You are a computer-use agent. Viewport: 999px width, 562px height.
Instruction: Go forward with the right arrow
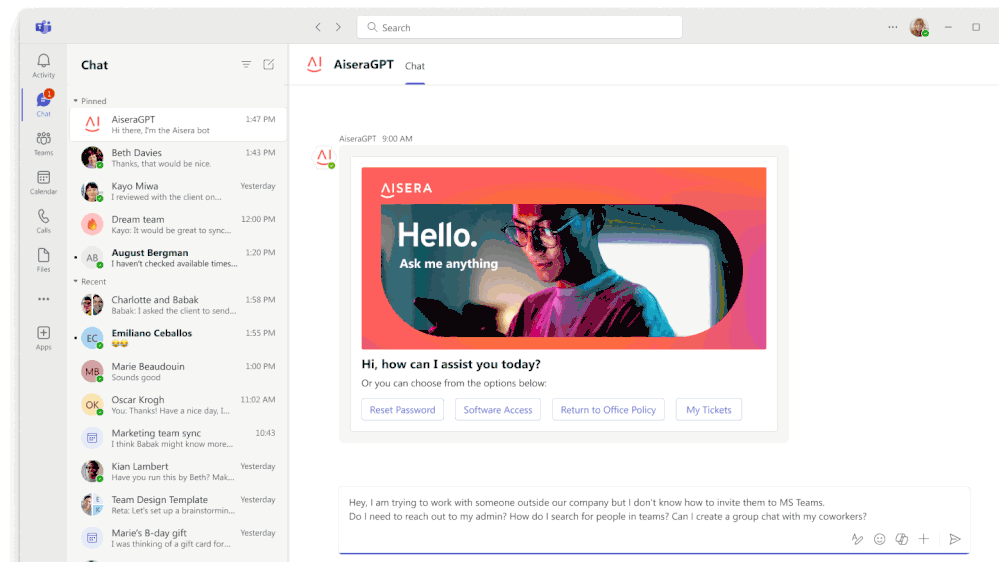[338, 27]
